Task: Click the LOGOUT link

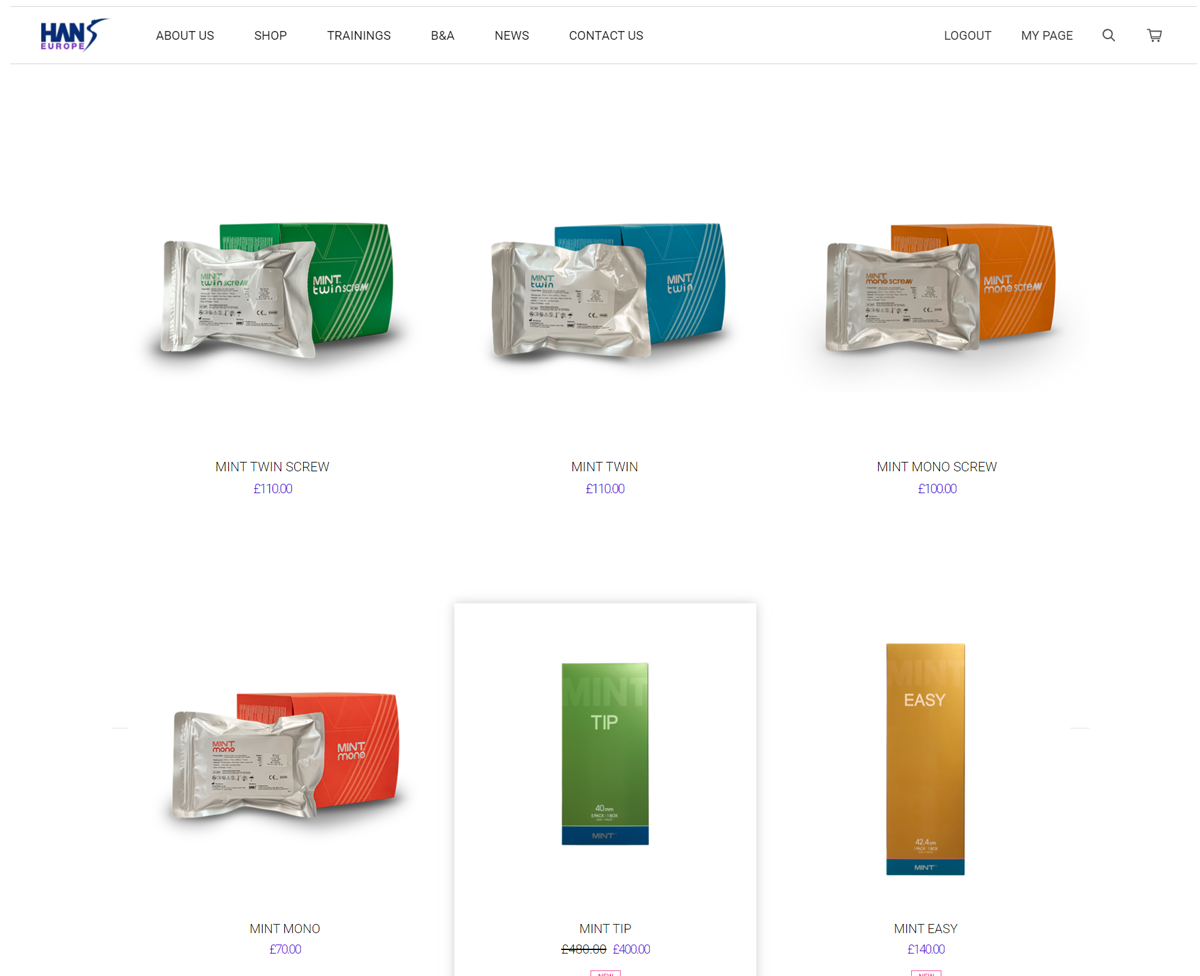Action: click(x=967, y=36)
